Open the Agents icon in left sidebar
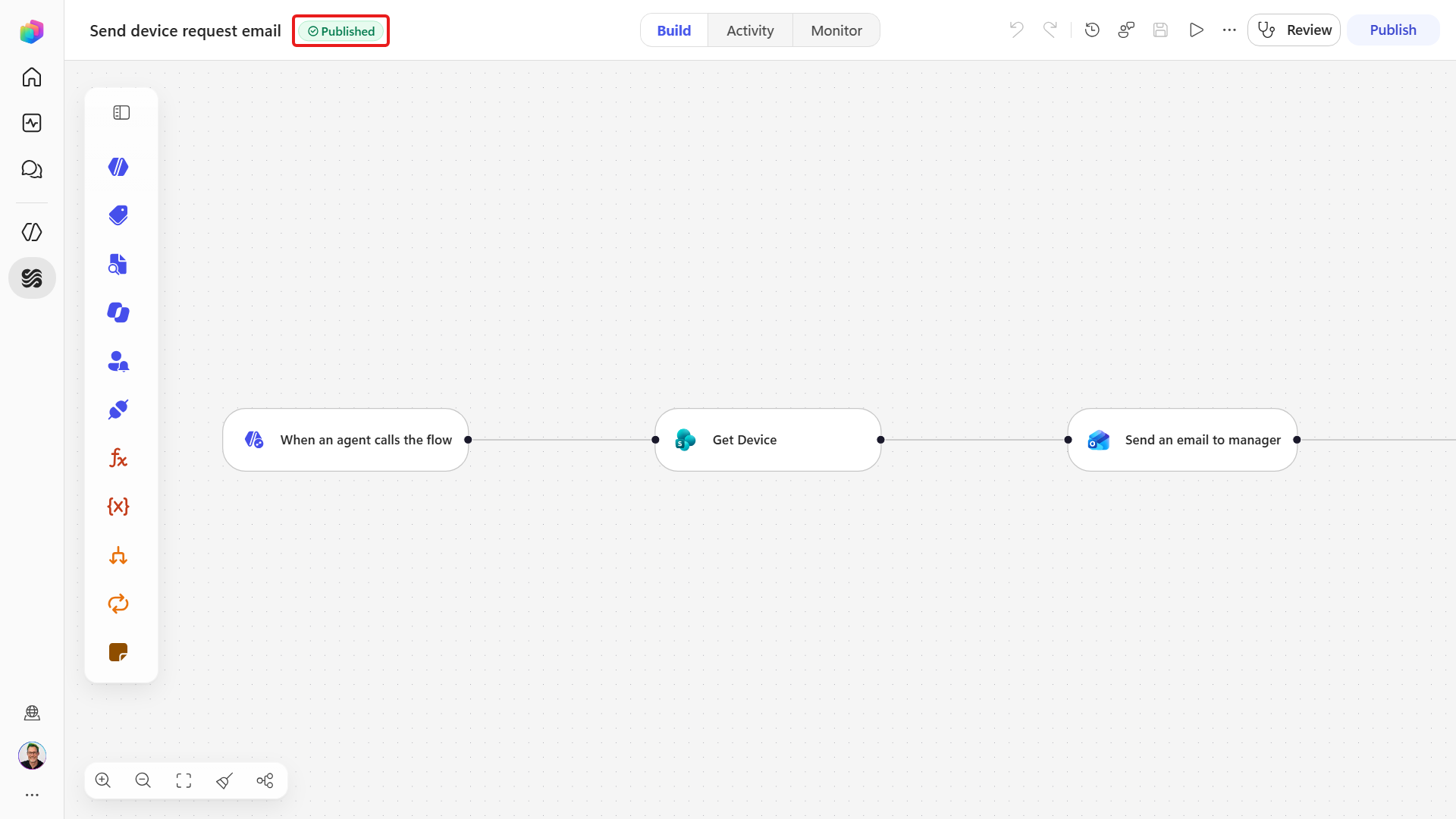Image resolution: width=1456 pixels, height=819 pixels. [32, 232]
